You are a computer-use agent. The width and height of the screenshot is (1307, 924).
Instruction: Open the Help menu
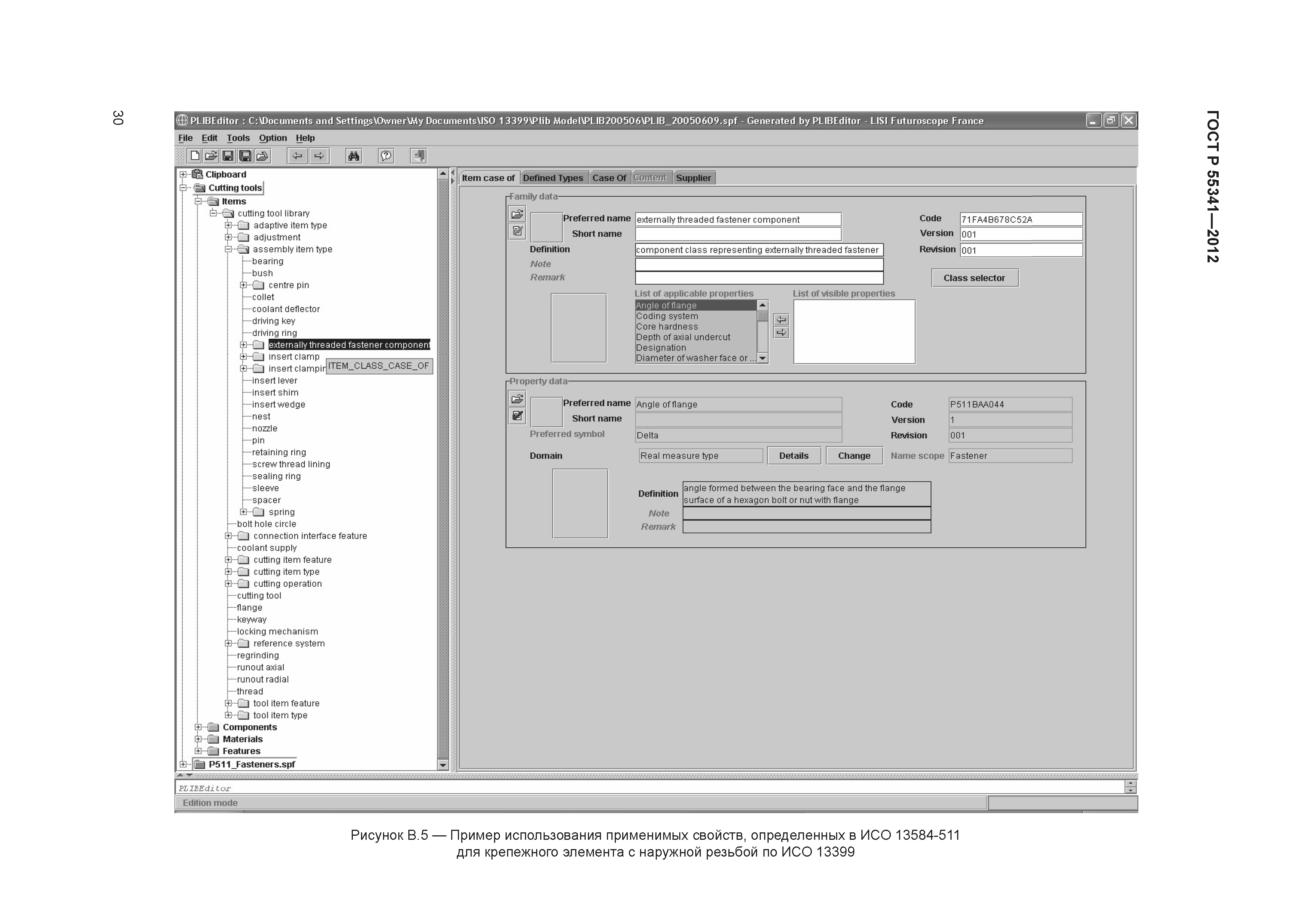[x=305, y=138]
